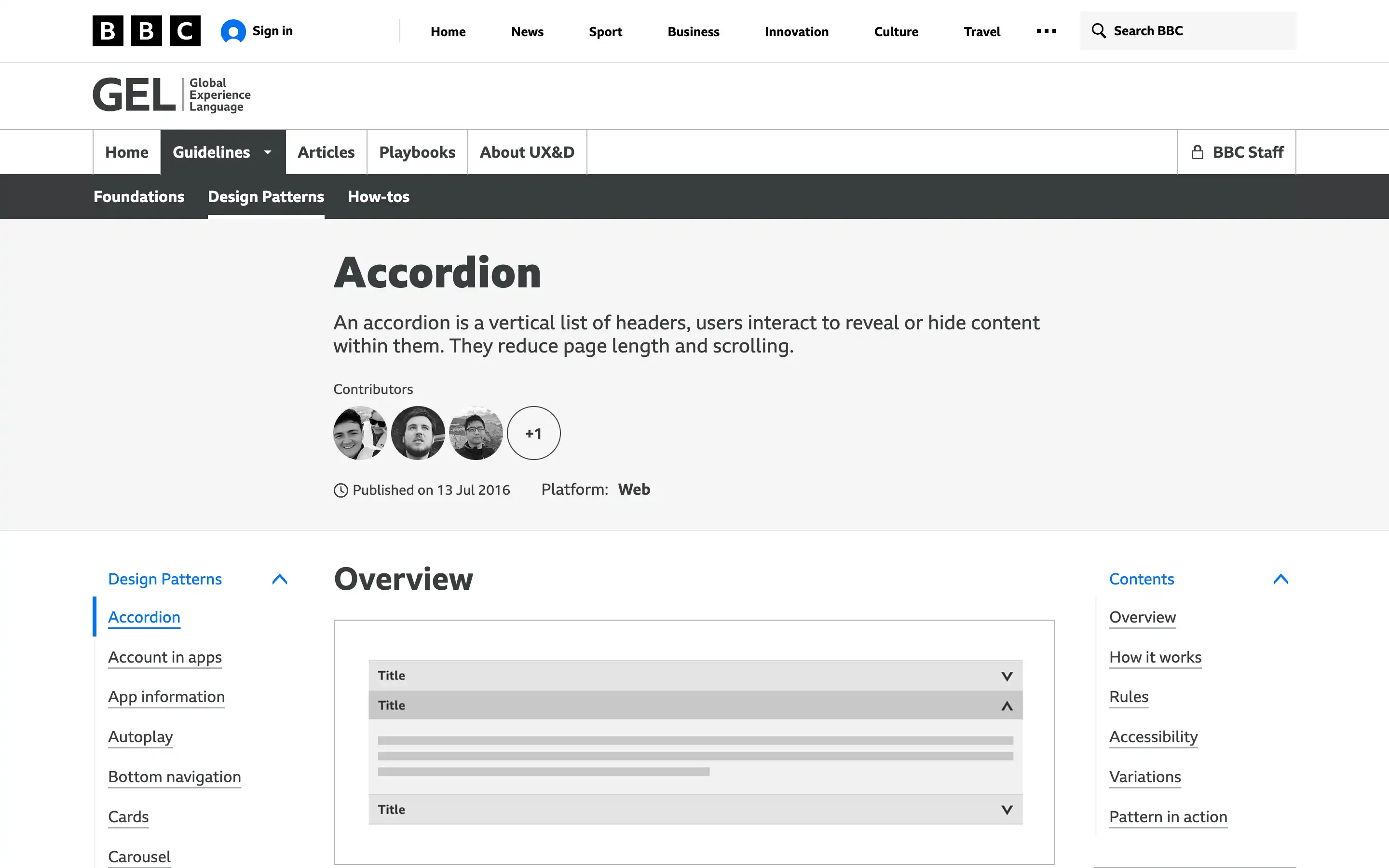
Task: Click the BBC logo
Action: click(146, 31)
